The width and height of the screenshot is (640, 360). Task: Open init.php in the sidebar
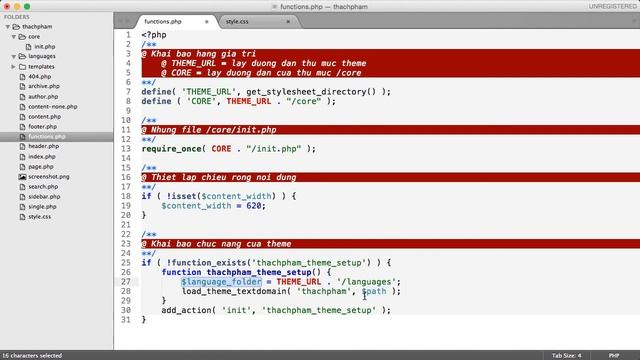pyautogui.click(x=44, y=47)
